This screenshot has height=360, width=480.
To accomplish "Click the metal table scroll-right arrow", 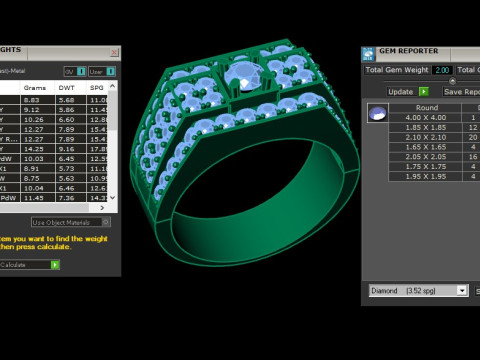I will 102,208.
